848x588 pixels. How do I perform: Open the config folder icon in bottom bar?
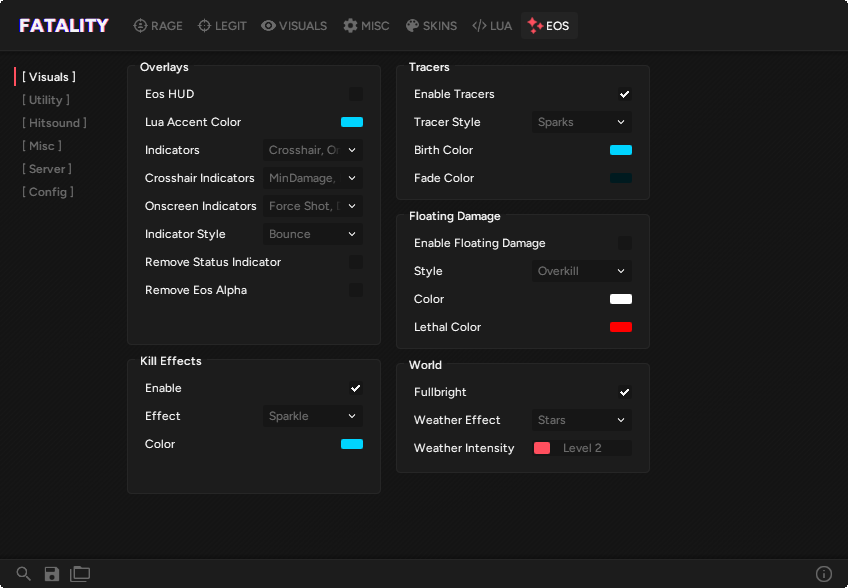pos(80,573)
